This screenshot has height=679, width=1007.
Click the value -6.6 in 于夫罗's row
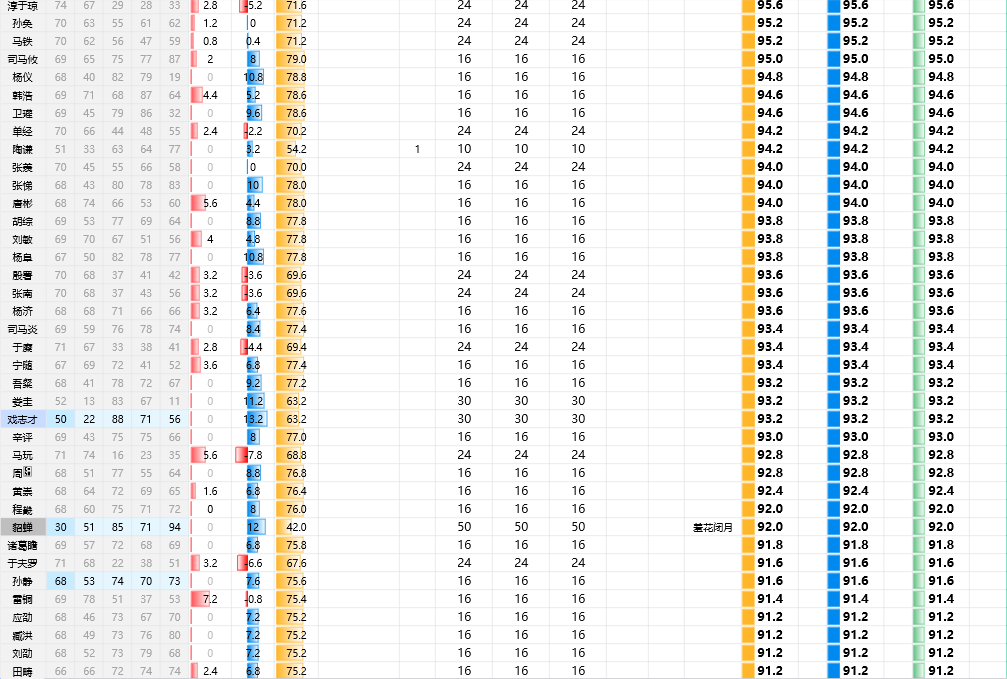pyautogui.click(x=253, y=563)
